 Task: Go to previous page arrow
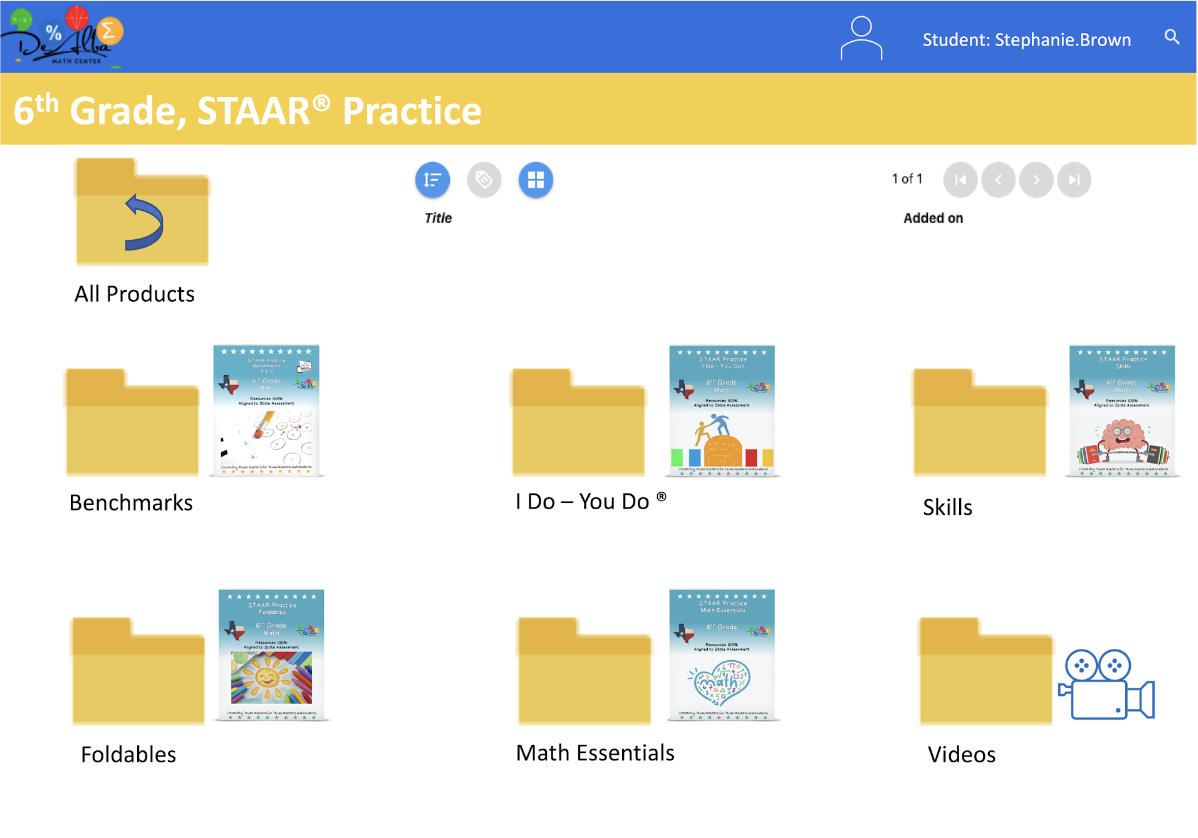pyautogui.click(x=998, y=180)
